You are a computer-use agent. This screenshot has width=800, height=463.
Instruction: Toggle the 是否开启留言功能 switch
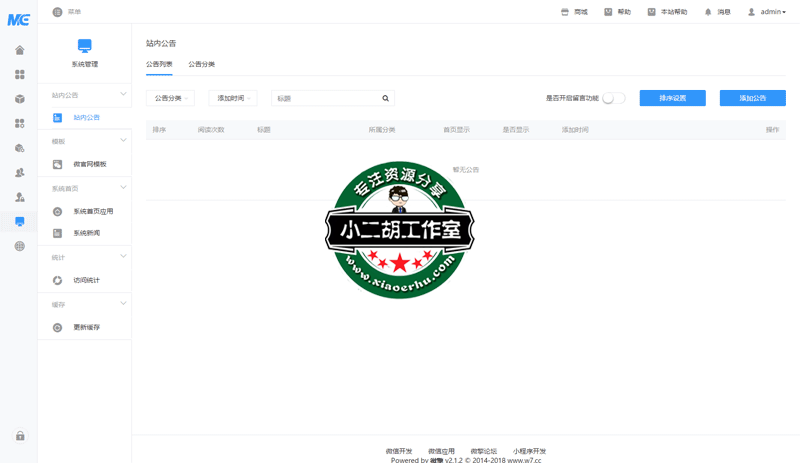614,98
